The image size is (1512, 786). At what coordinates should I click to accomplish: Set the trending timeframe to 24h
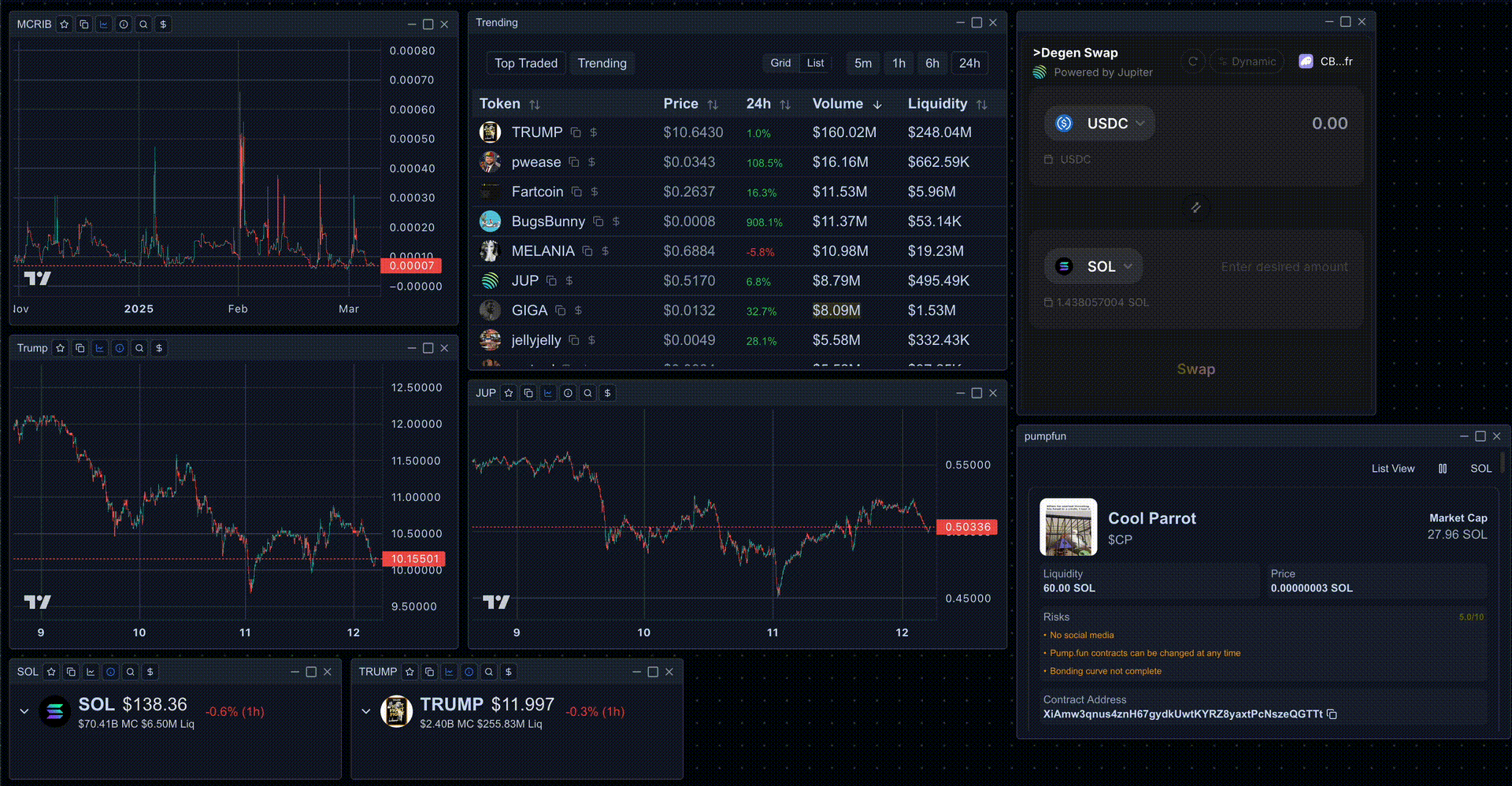pyautogui.click(x=969, y=63)
